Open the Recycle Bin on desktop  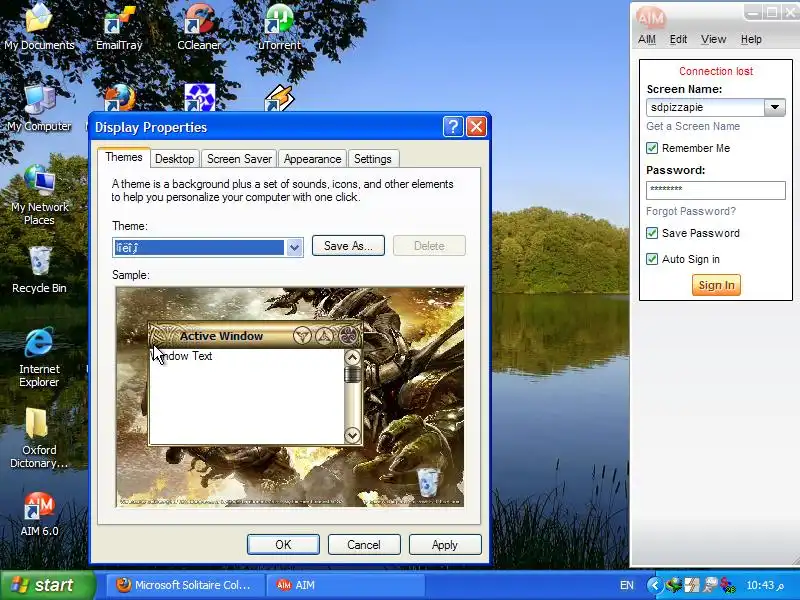point(39,270)
